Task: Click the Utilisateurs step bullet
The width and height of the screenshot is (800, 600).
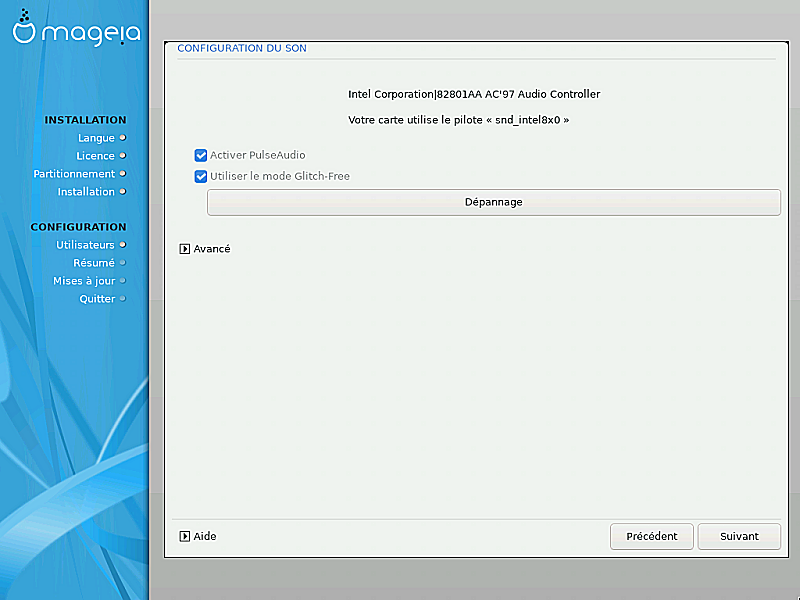Action: coord(123,245)
